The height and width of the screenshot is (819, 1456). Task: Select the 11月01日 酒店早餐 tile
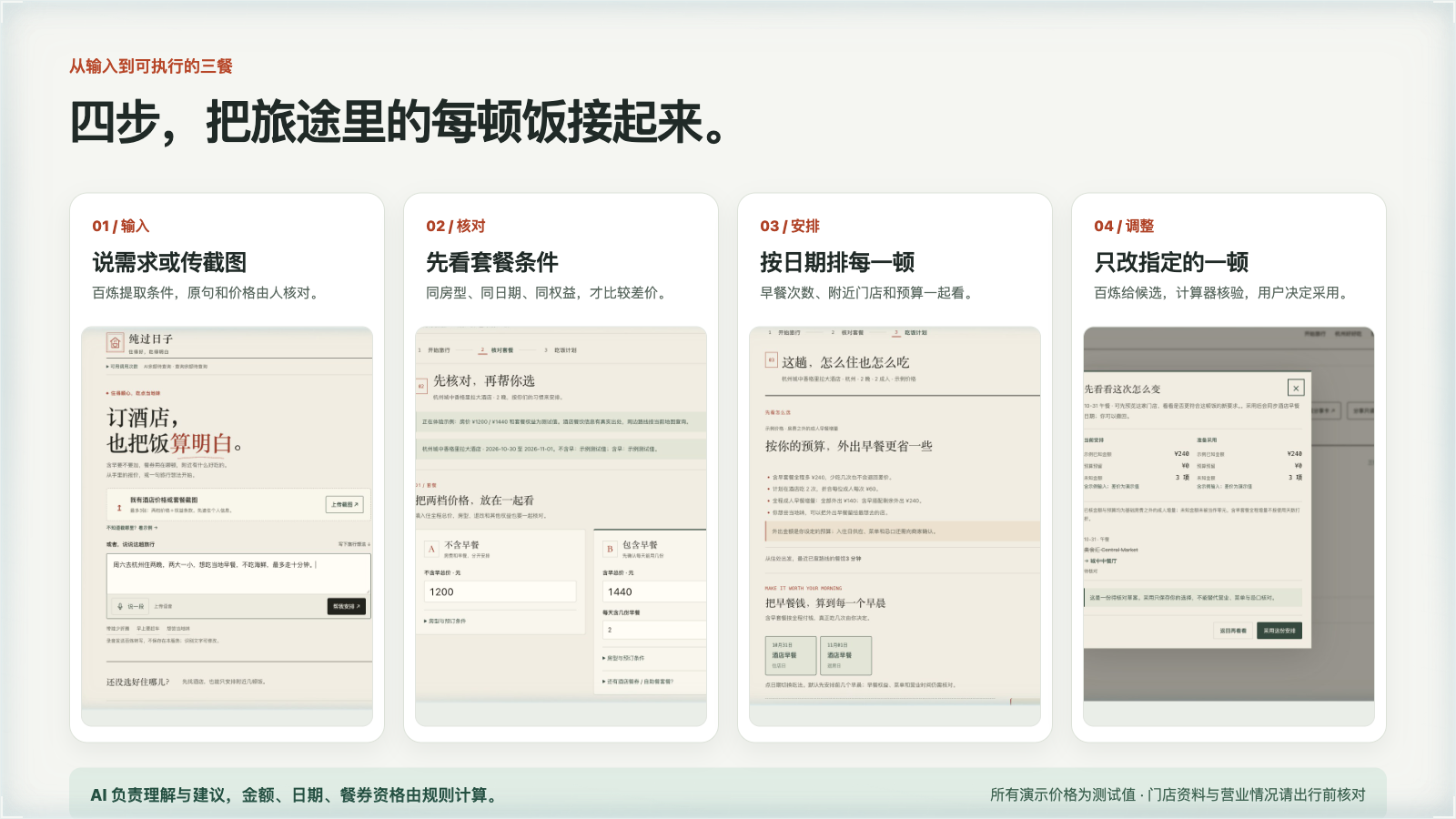point(845,655)
